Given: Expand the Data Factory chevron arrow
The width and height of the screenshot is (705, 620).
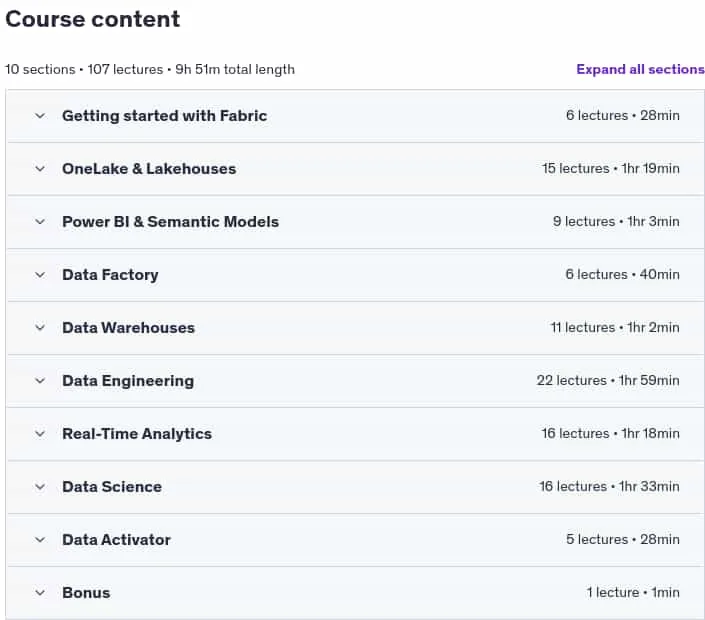Looking at the screenshot, I should 40,275.
